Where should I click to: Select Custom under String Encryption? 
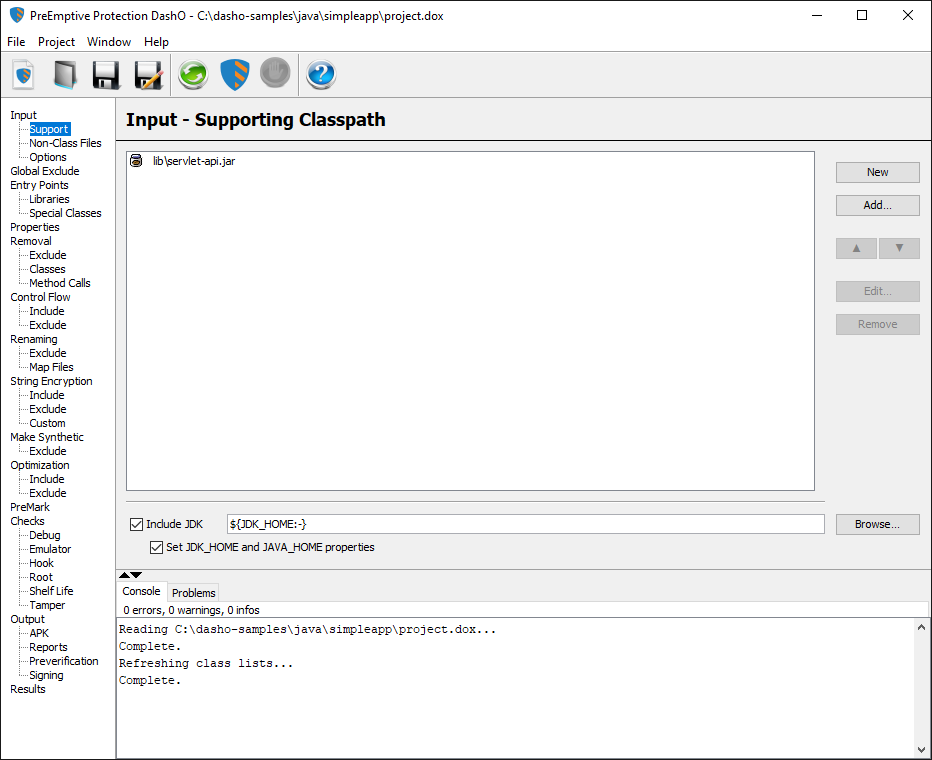coord(48,423)
